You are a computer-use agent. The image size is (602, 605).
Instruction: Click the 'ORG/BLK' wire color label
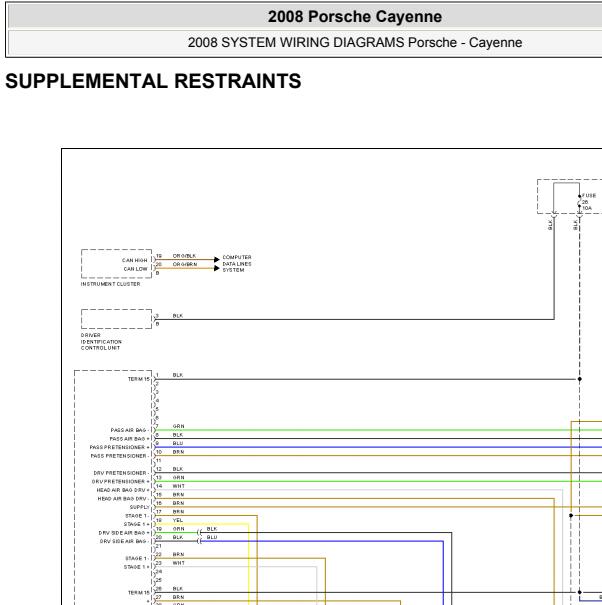(x=184, y=256)
